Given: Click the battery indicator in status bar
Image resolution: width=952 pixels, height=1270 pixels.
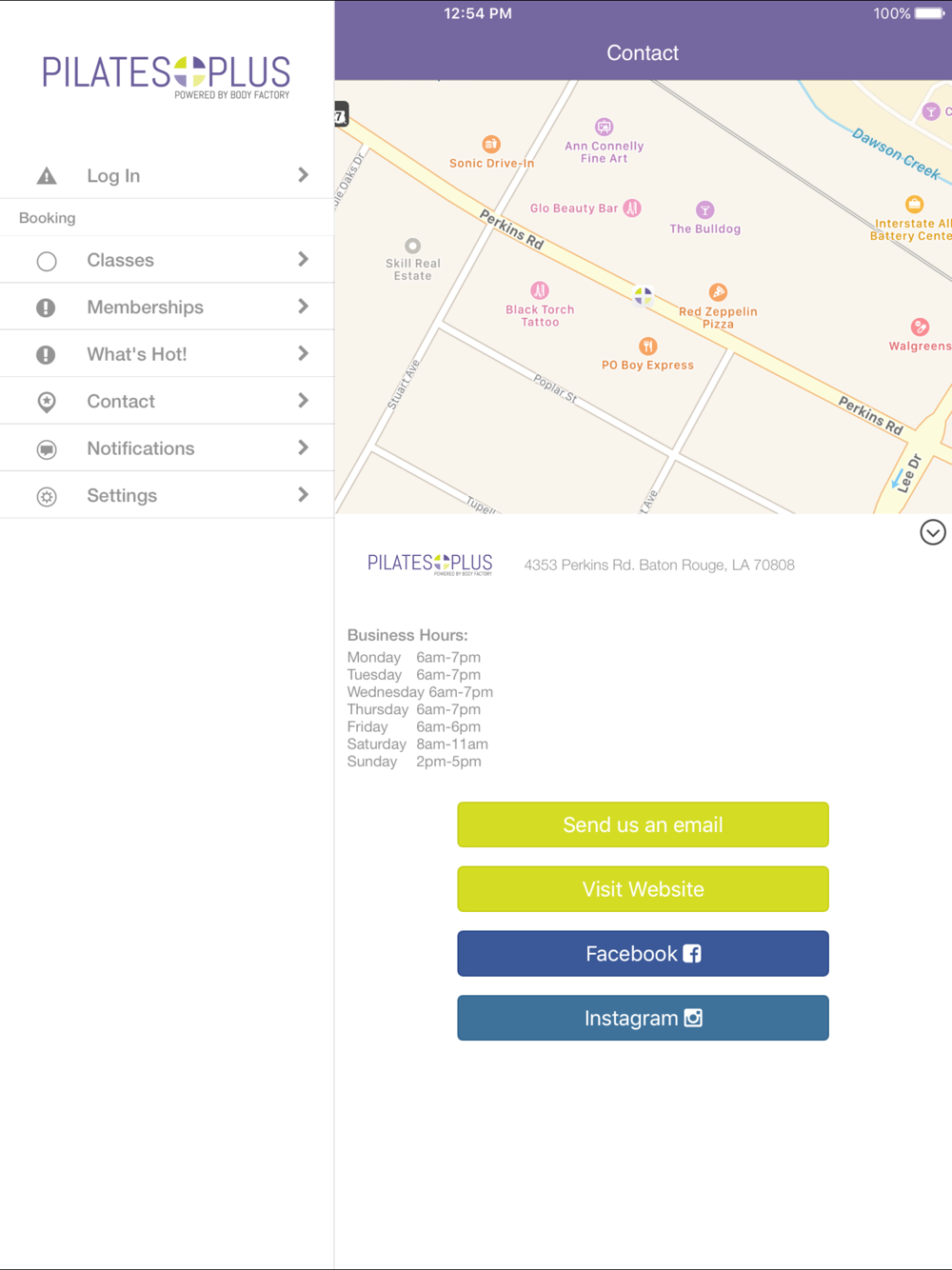Looking at the screenshot, I should pyautogui.click(x=929, y=13).
